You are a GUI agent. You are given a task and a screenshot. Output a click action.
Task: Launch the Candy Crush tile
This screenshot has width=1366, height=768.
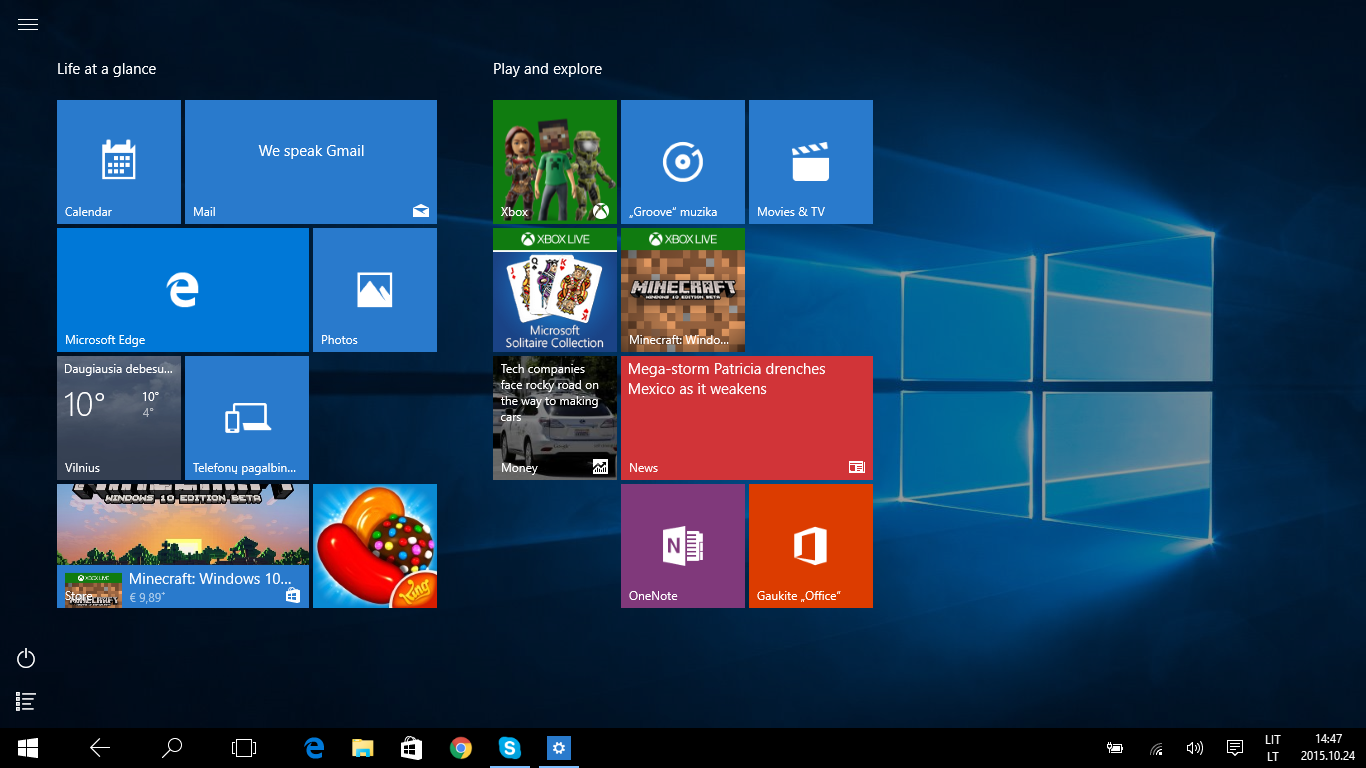point(375,546)
